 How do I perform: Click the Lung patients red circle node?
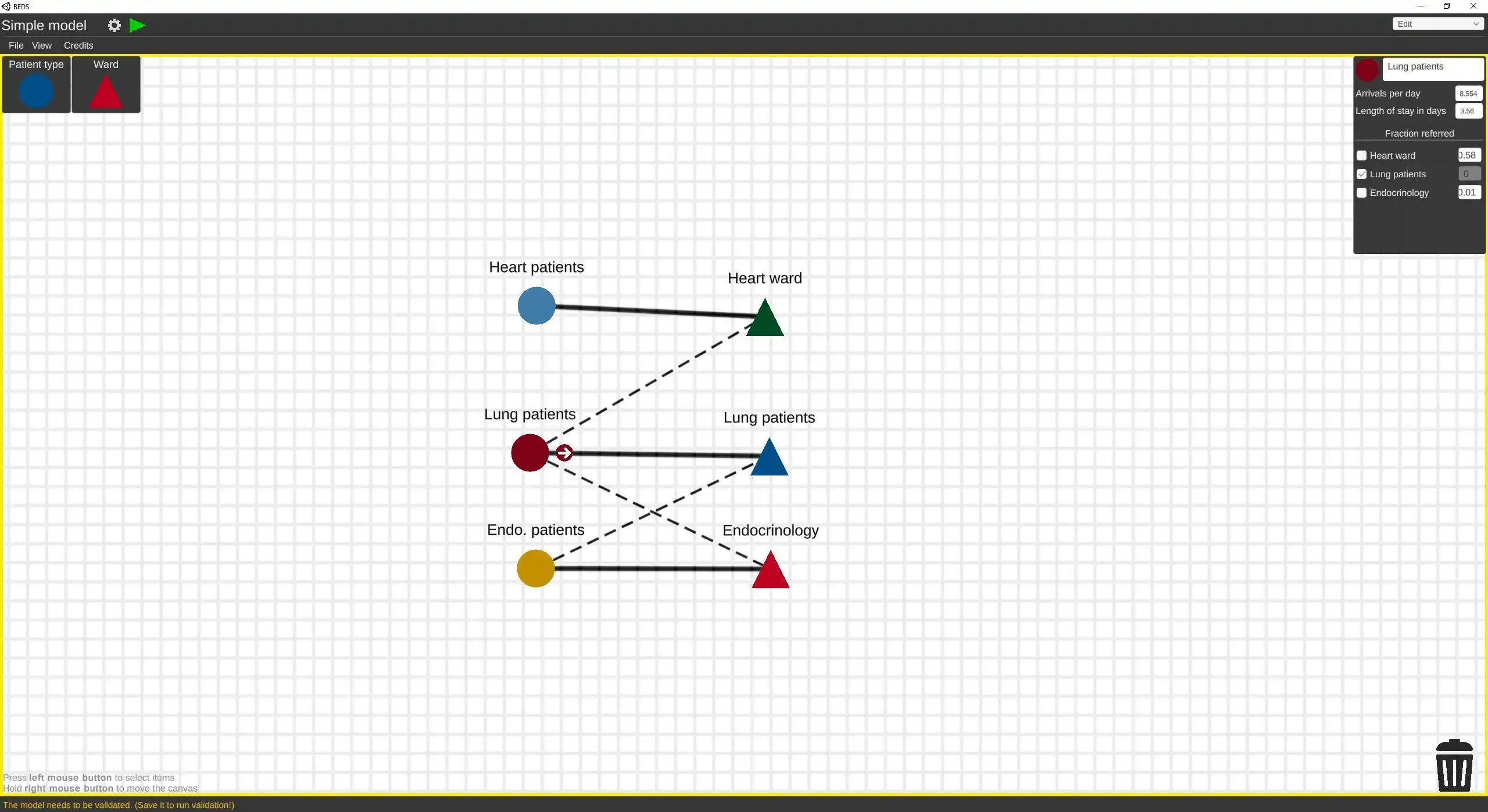click(529, 453)
